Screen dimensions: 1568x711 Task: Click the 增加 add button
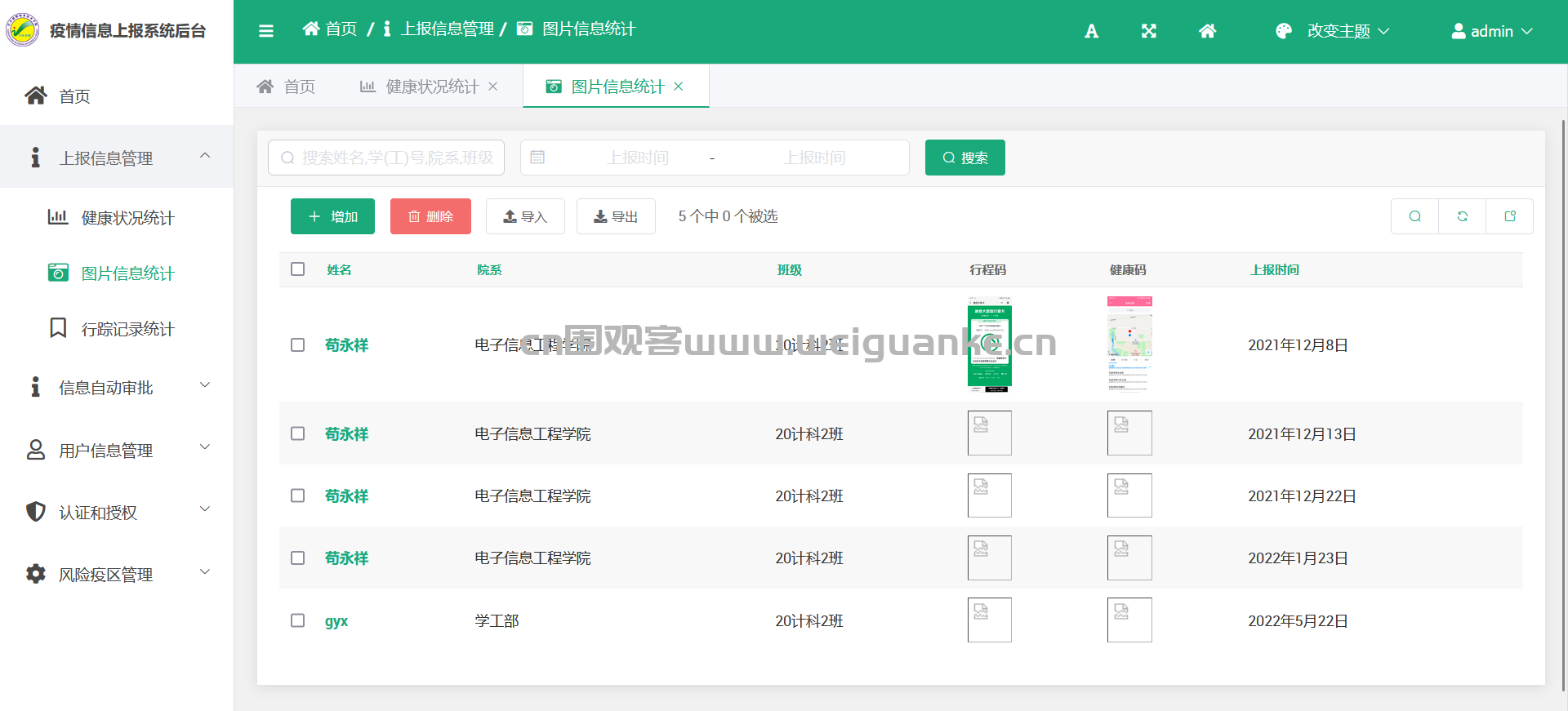[x=332, y=216]
